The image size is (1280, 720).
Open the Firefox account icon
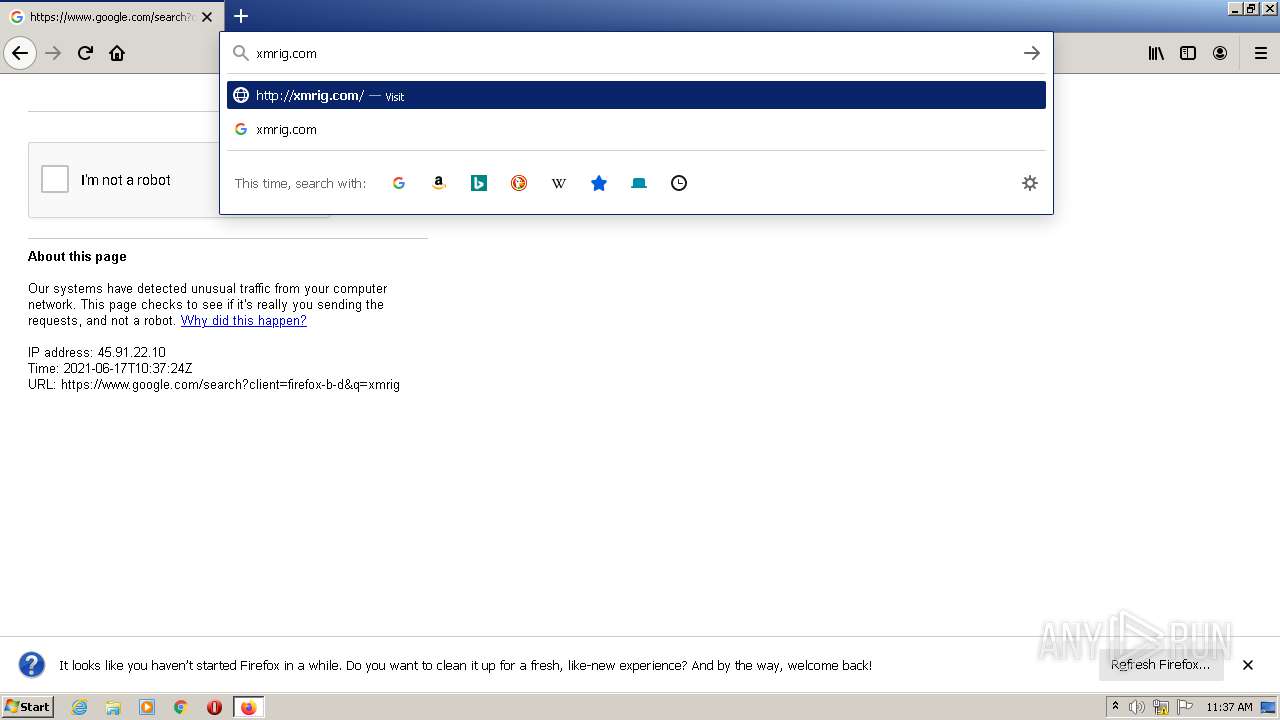coord(1220,53)
